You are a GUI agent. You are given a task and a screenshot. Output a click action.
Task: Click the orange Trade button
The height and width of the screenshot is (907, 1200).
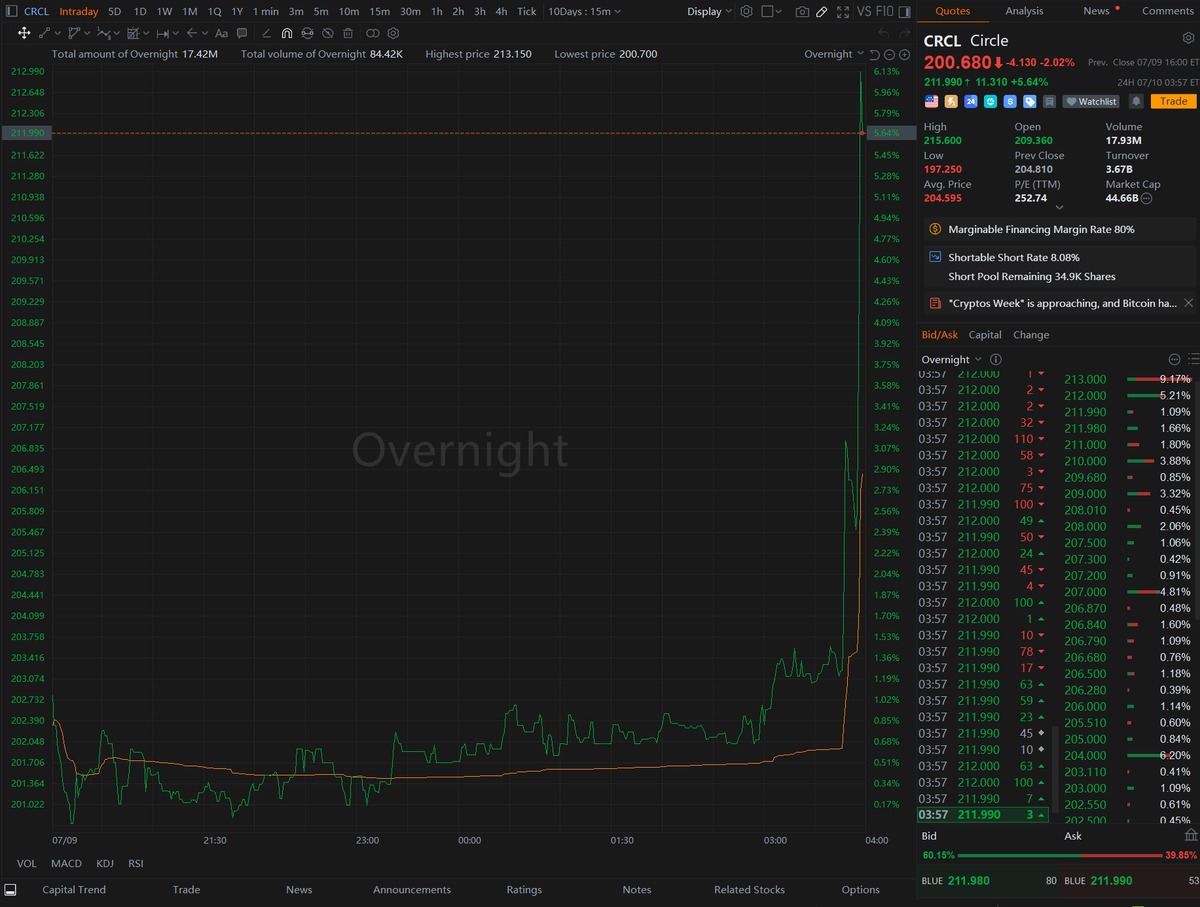tap(1173, 101)
